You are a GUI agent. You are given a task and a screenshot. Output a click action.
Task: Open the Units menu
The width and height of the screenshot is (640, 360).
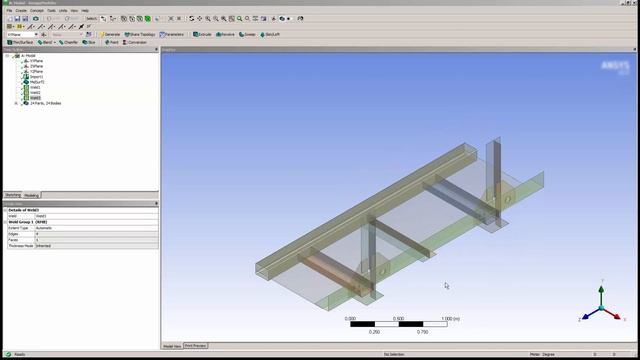click(x=63, y=11)
